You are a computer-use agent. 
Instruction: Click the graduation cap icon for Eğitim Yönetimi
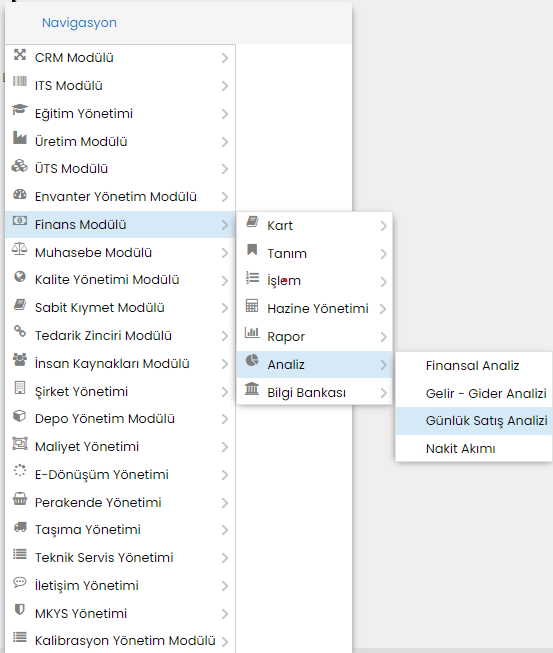(x=20, y=110)
